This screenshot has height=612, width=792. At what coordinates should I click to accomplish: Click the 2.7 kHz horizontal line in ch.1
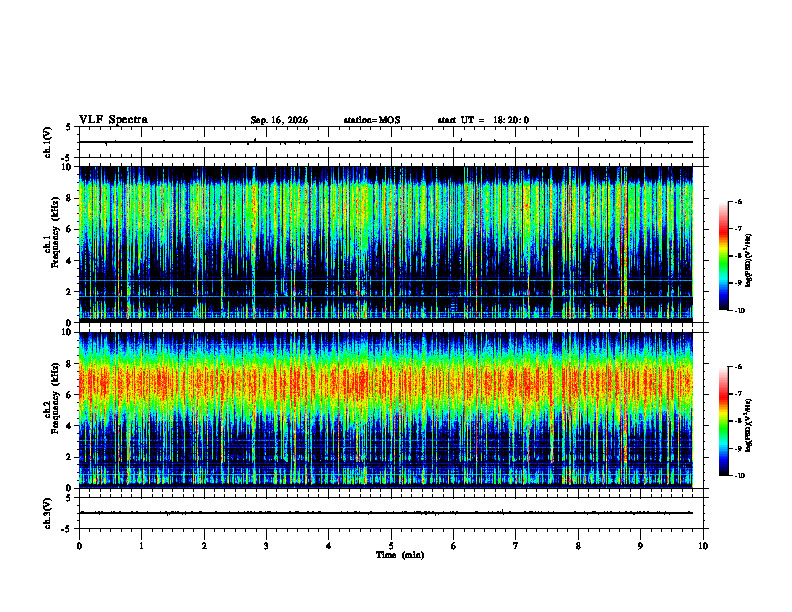coord(386,280)
